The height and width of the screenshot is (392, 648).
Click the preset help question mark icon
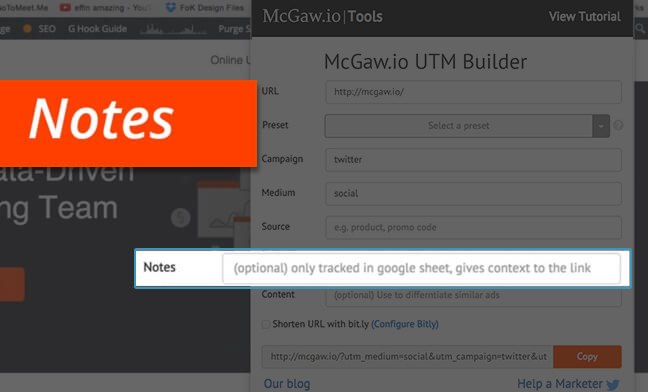click(x=618, y=125)
